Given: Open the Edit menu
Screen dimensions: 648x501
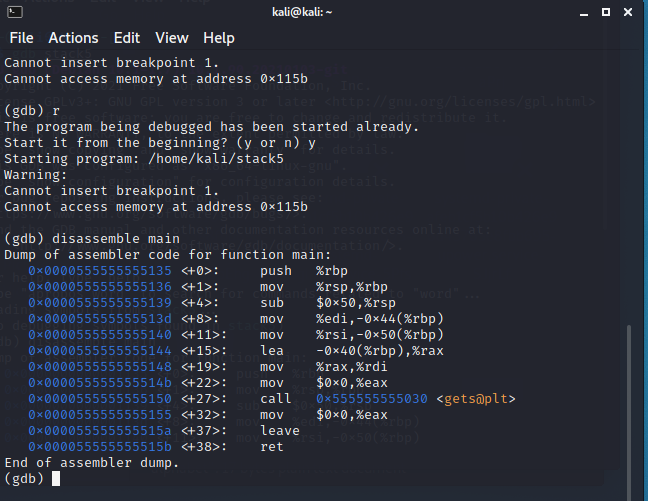Looking at the screenshot, I should 127,38.
